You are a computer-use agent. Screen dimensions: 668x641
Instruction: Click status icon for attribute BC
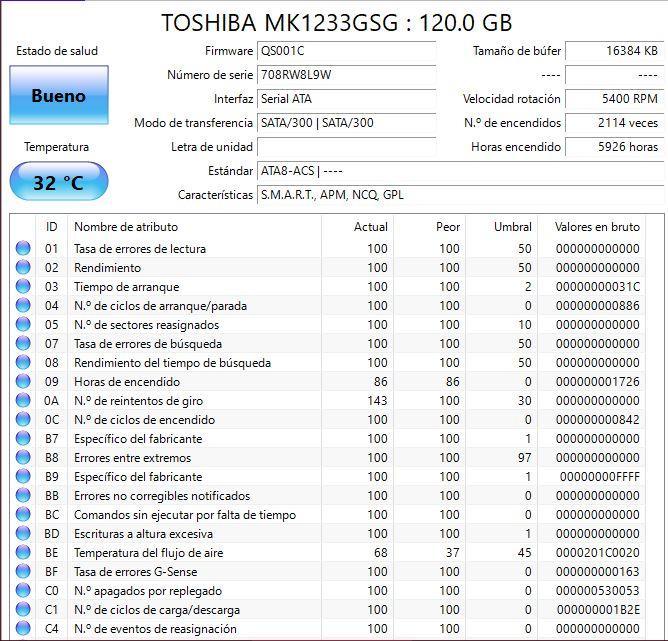click(23, 515)
